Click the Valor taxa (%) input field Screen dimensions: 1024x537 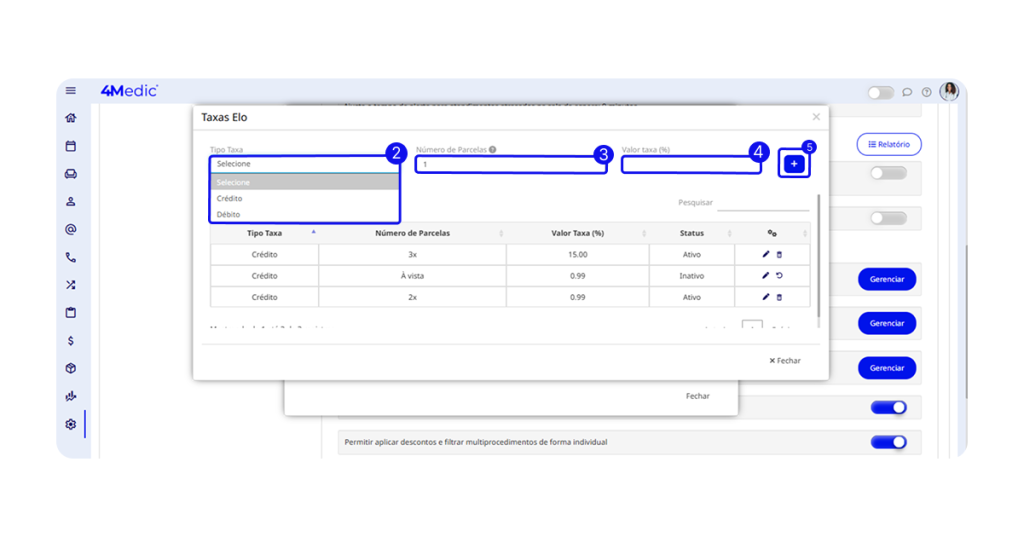(x=691, y=165)
